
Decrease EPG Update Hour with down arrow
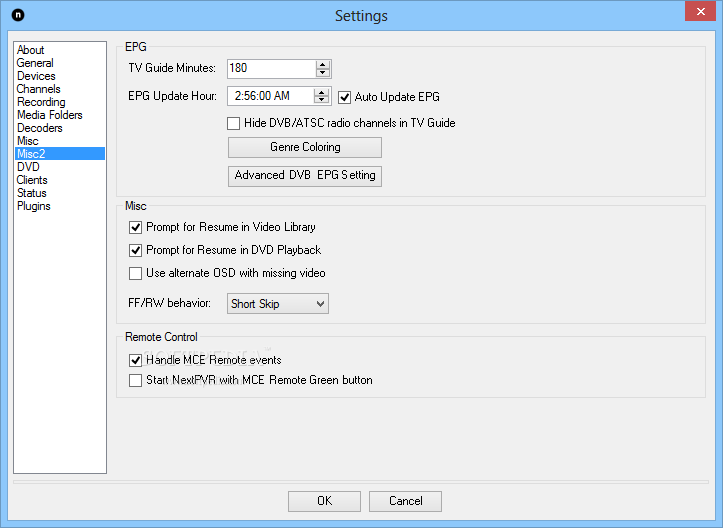(x=321, y=100)
